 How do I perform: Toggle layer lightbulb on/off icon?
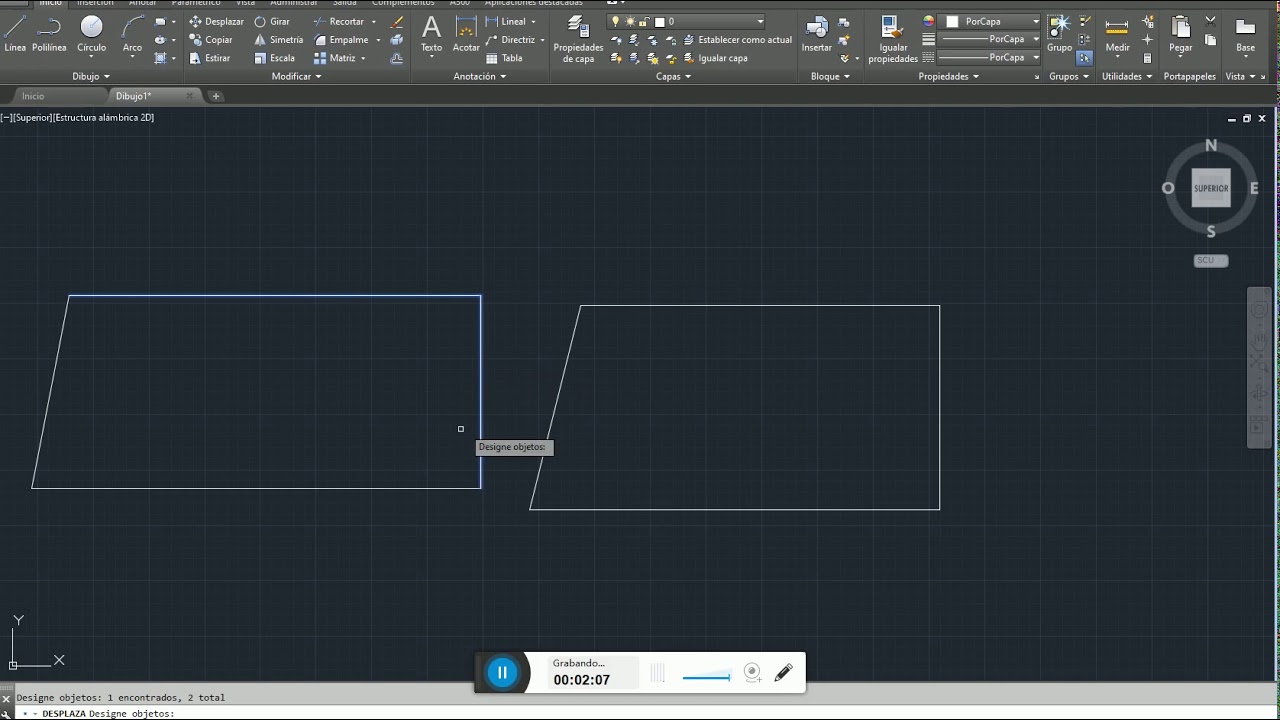tap(616, 22)
